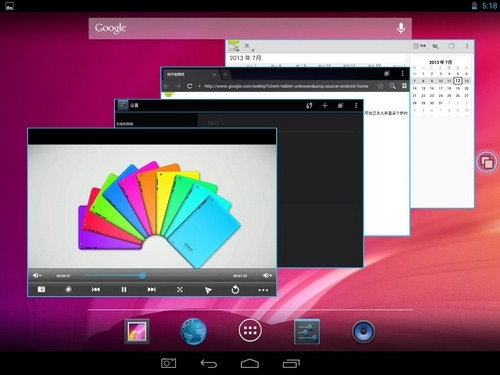Go to home screen
Image resolution: width=500 pixels, height=375 pixels.
[x=250, y=363]
